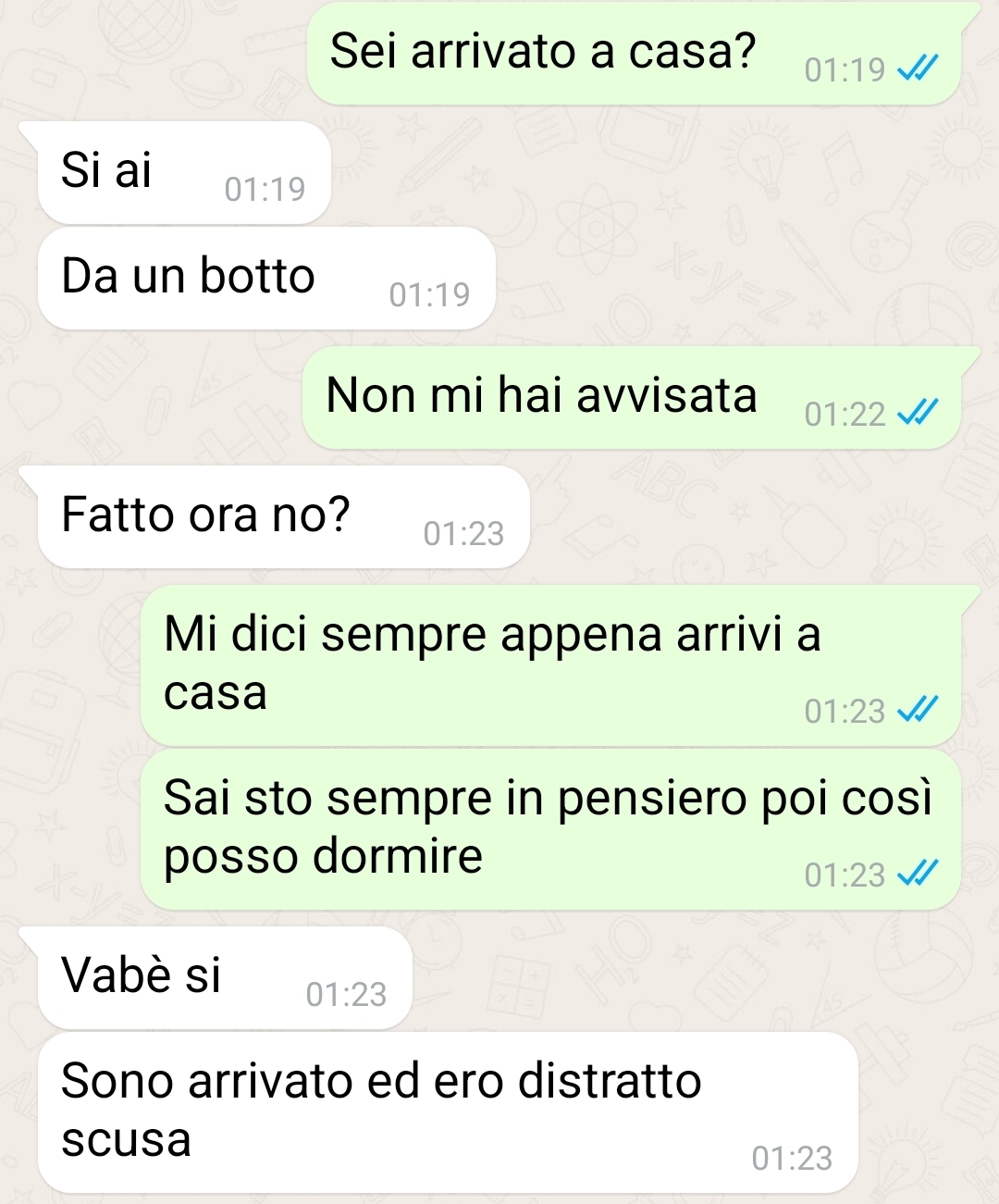Tap the 01:23 timestamp next to 'Vabè si'
Image resolution: width=999 pixels, height=1204 pixels.
pyautogui.click(x=346, y=994)
